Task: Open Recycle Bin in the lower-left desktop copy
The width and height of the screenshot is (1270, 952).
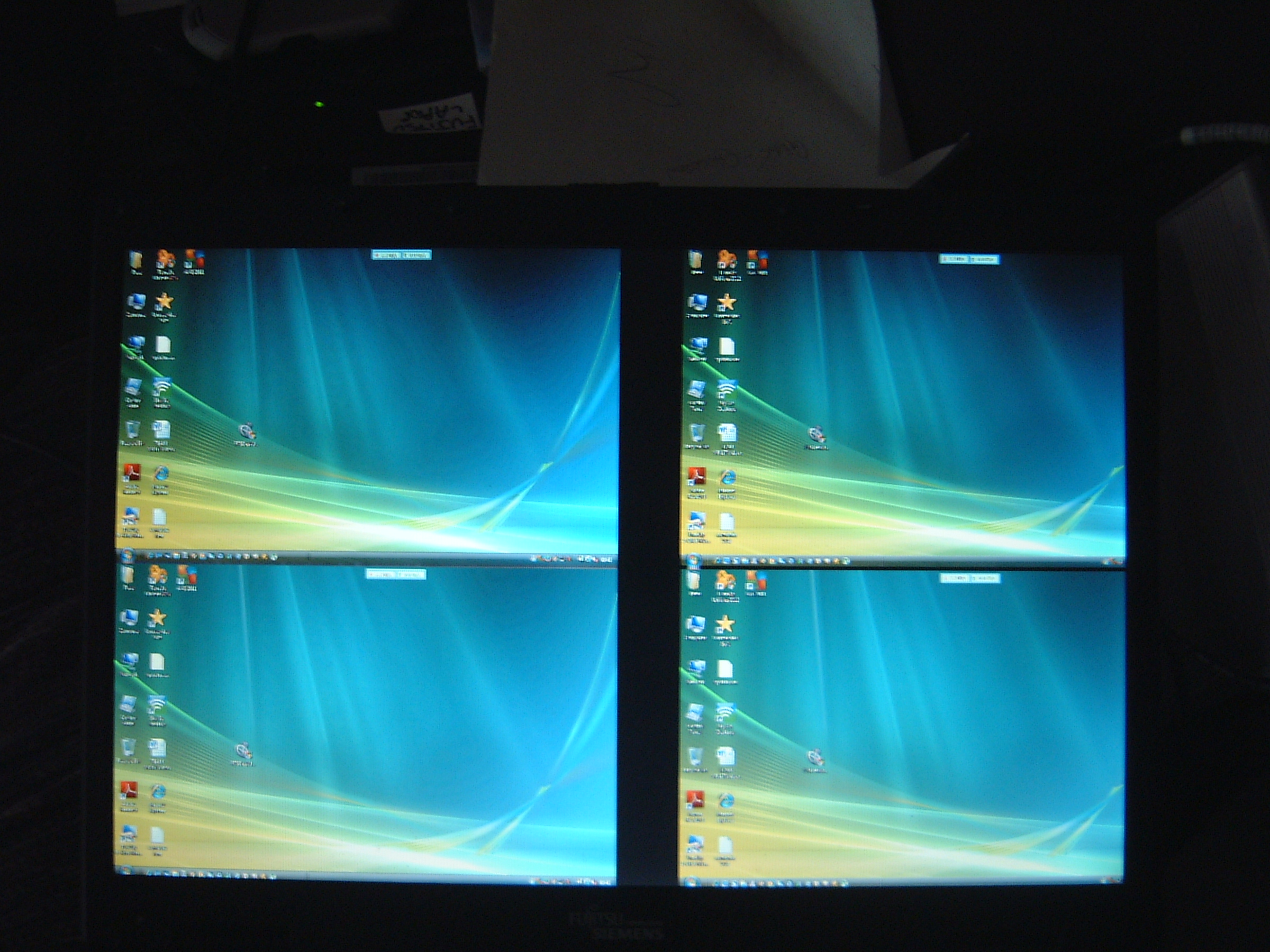Action: click(x=128, y=748)
